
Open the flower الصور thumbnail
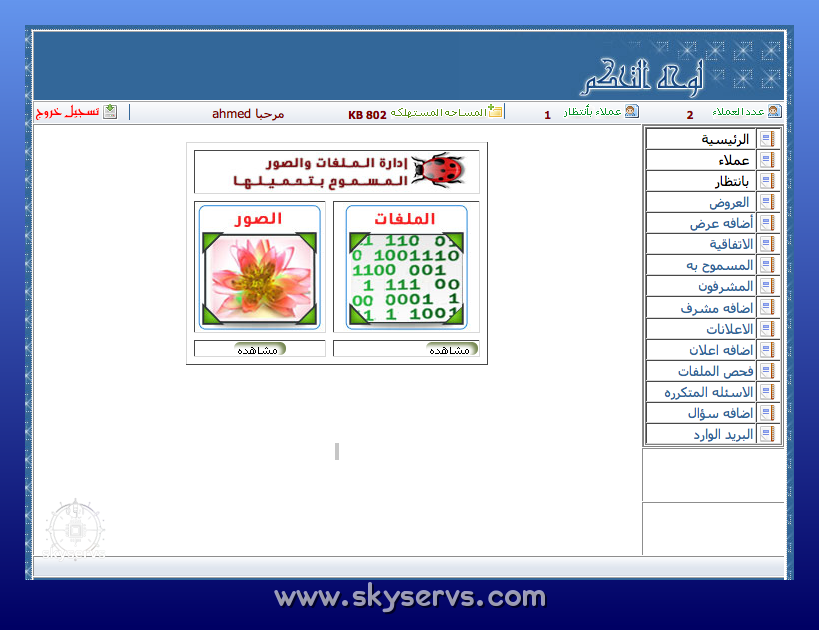(x=259, y=279)
